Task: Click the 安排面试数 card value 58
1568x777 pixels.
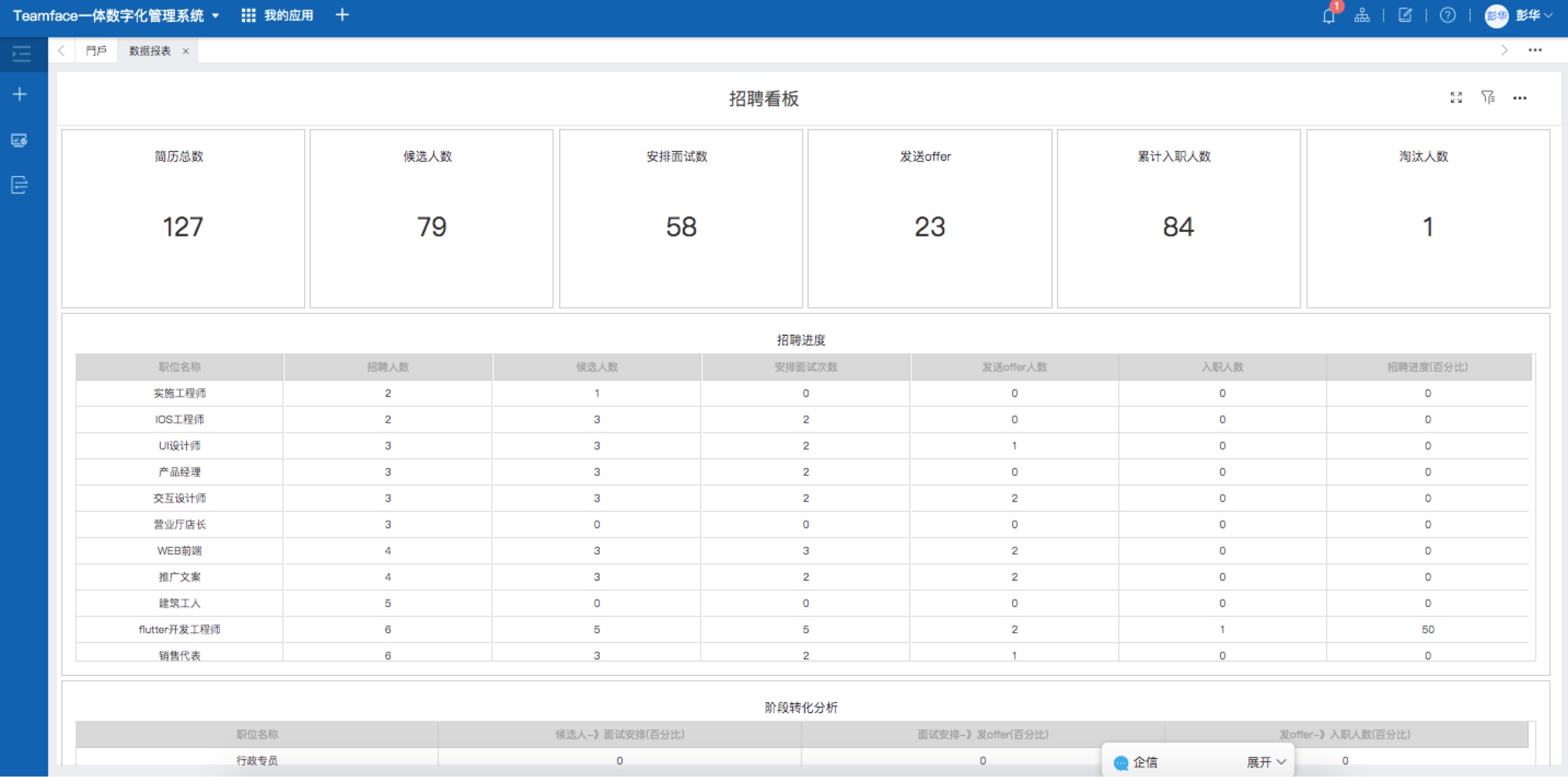Action: pos(681,227)
